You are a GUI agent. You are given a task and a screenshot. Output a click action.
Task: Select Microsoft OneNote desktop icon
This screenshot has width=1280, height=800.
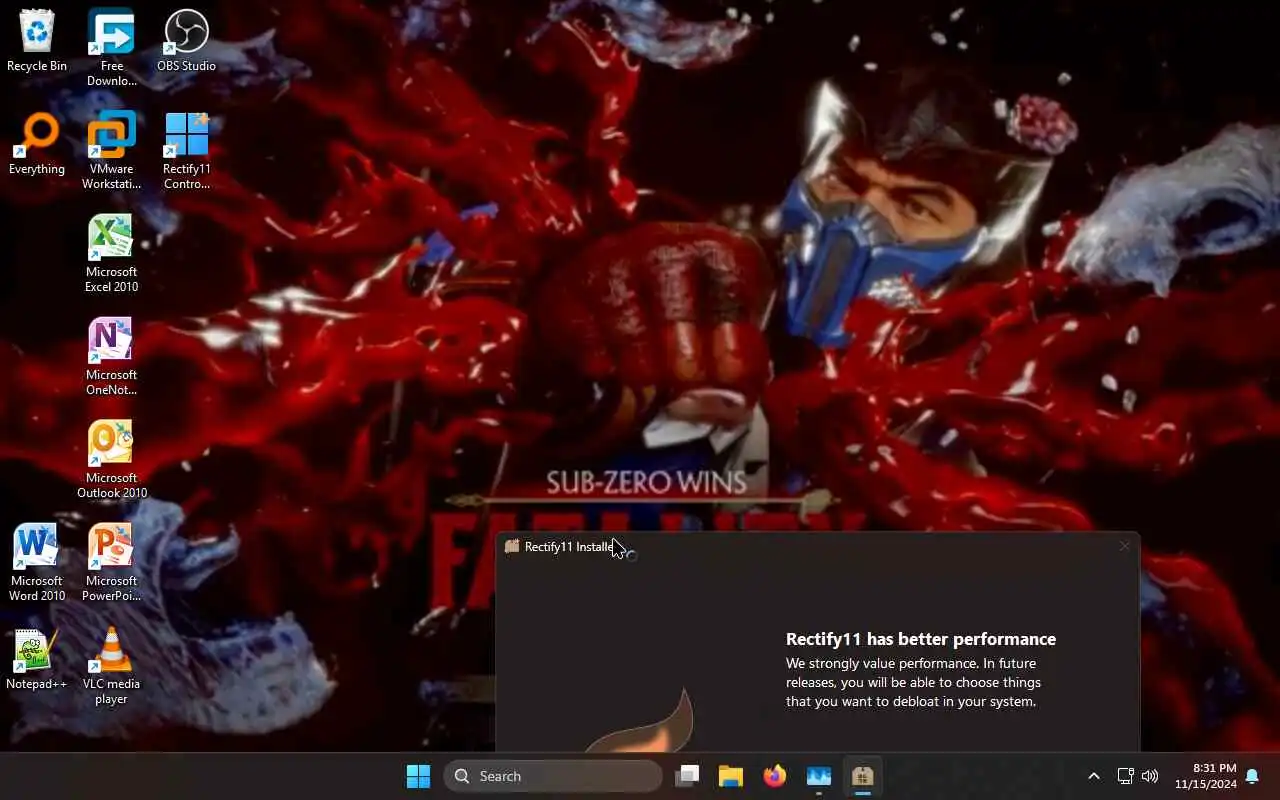pyautogui.click(x=111, y=357)
